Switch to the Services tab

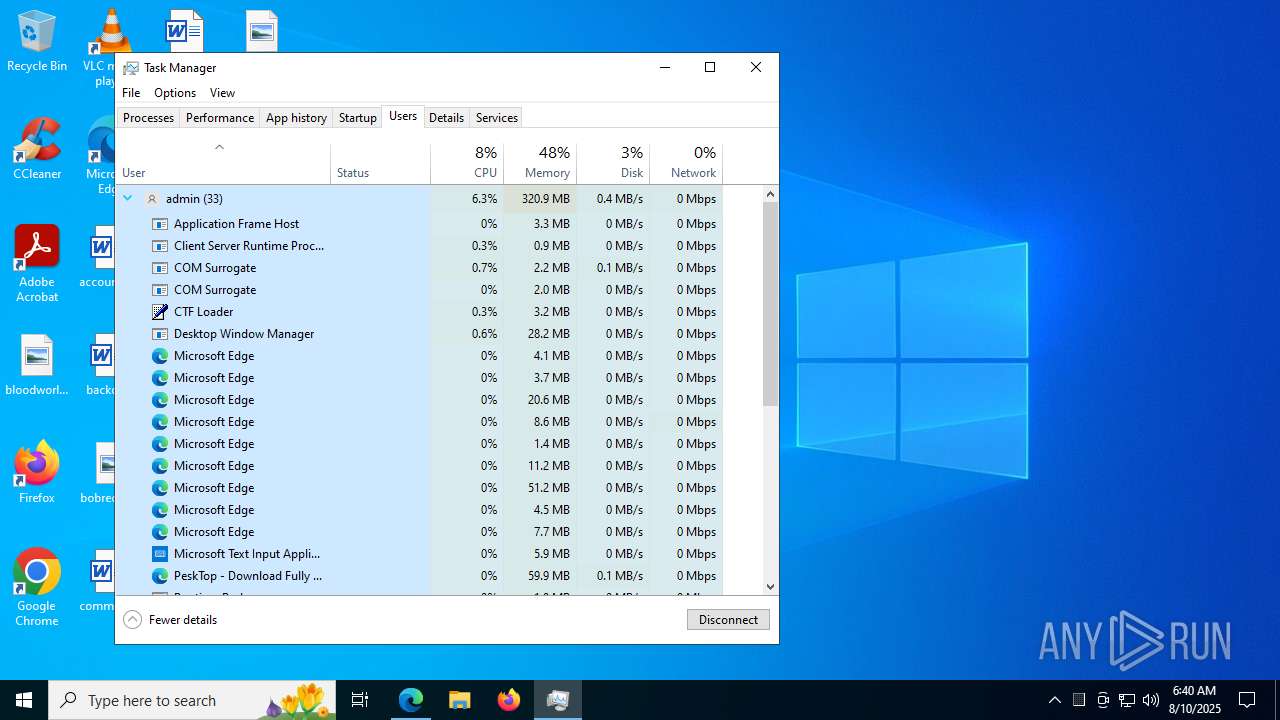click(497, 118)
